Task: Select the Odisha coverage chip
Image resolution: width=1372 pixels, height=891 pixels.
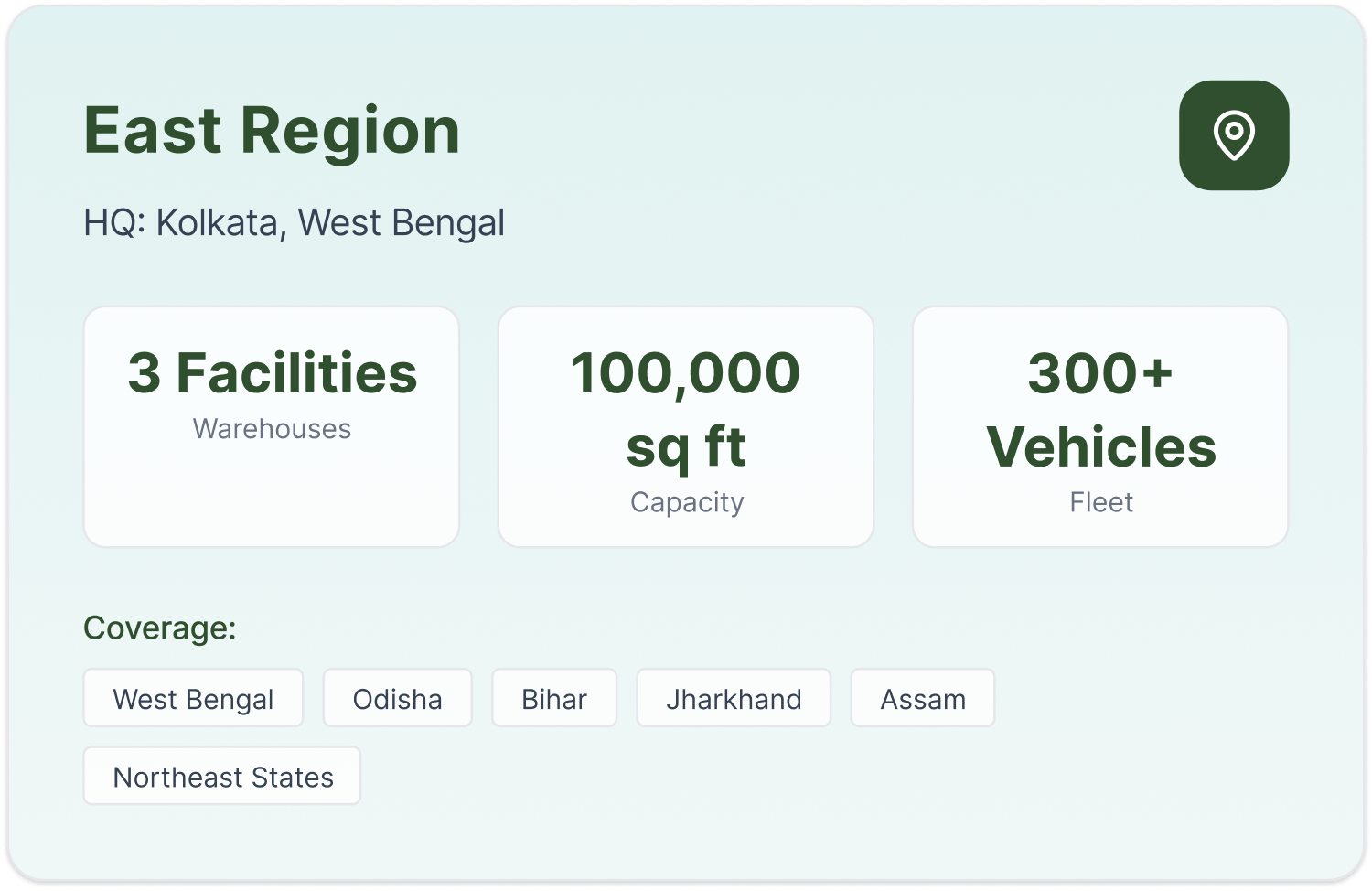Action: [397, 699]
